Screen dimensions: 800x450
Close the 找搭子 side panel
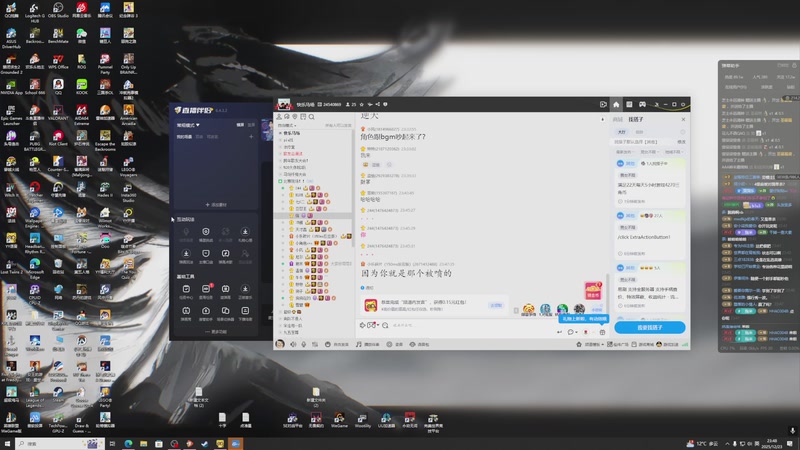[x=683, y=119]
